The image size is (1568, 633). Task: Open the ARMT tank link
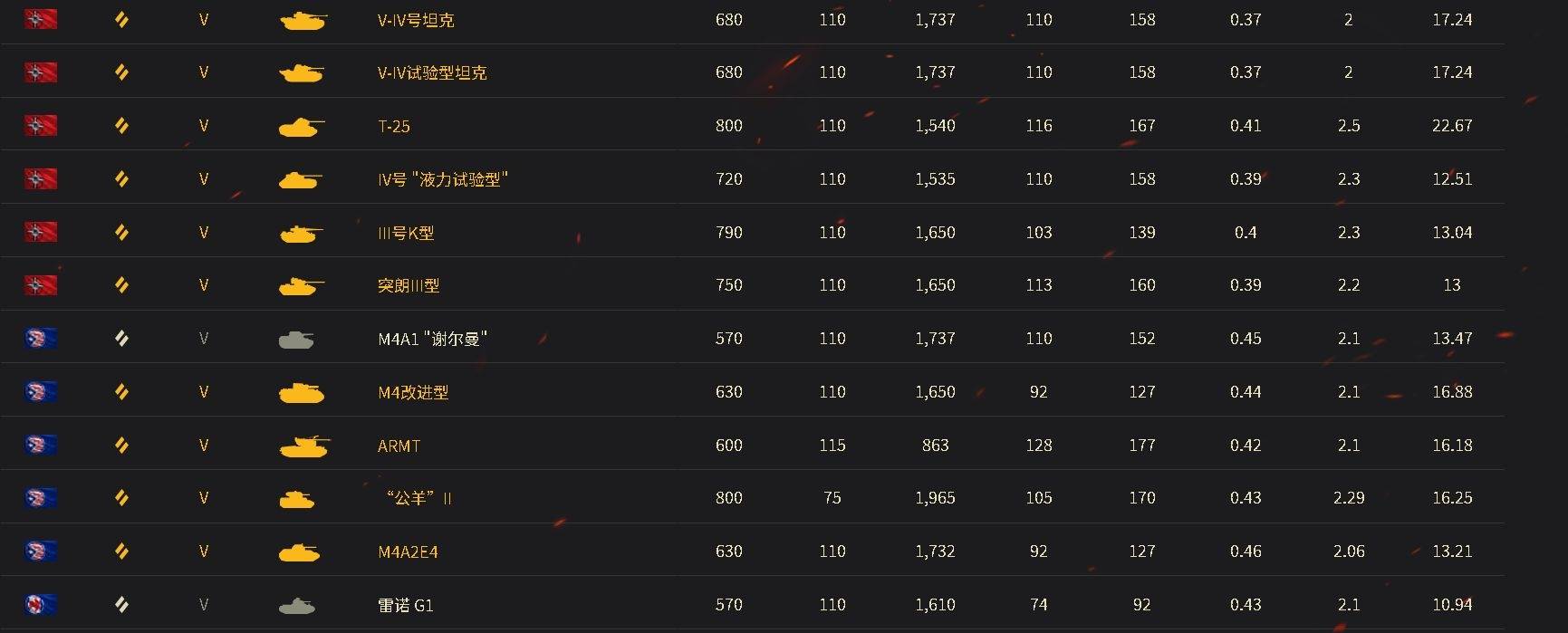(399, 446)
